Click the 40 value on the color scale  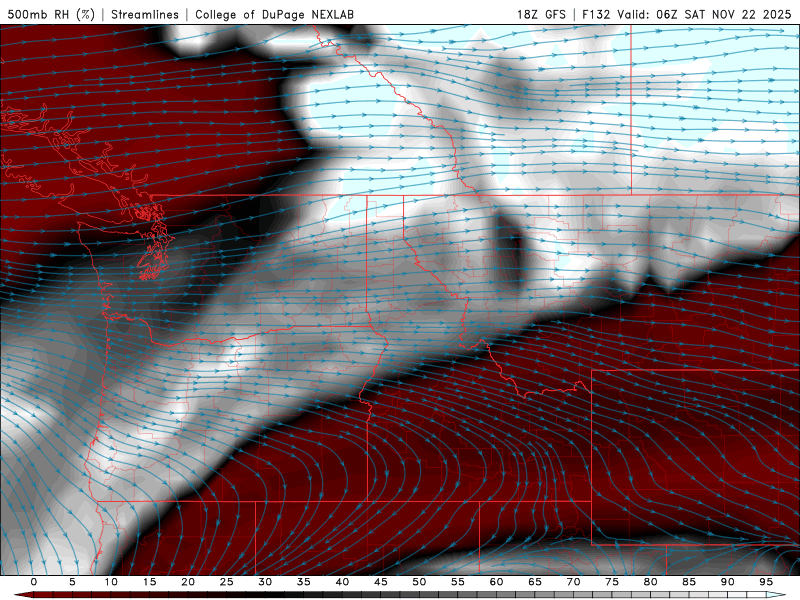coord(342,582)
